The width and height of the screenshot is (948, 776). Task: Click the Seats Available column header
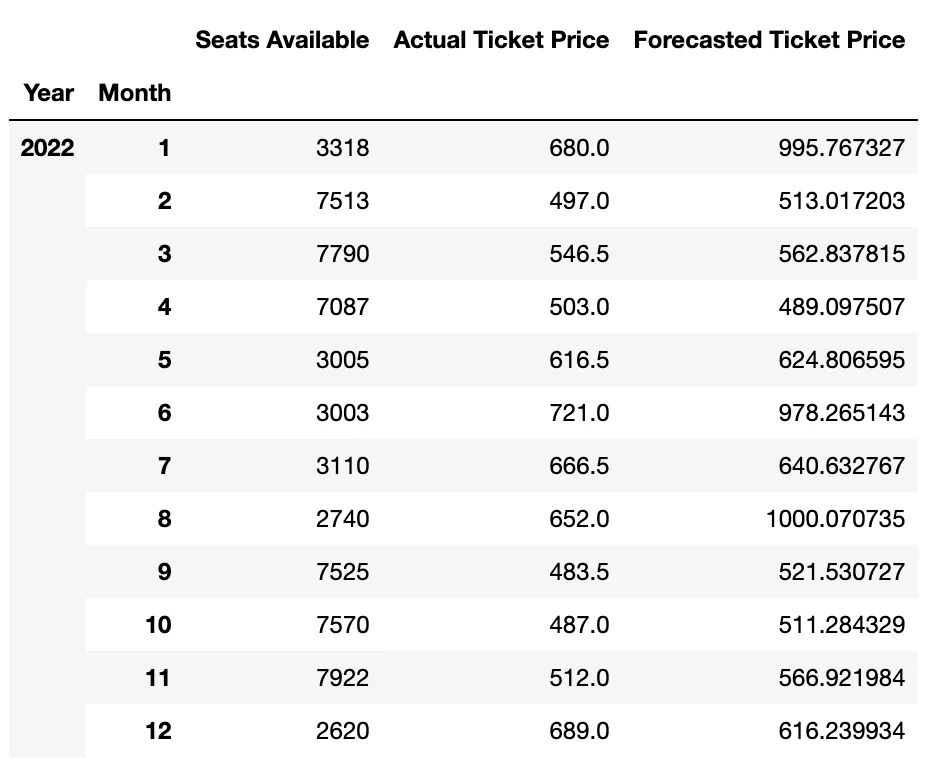[282, 40]
